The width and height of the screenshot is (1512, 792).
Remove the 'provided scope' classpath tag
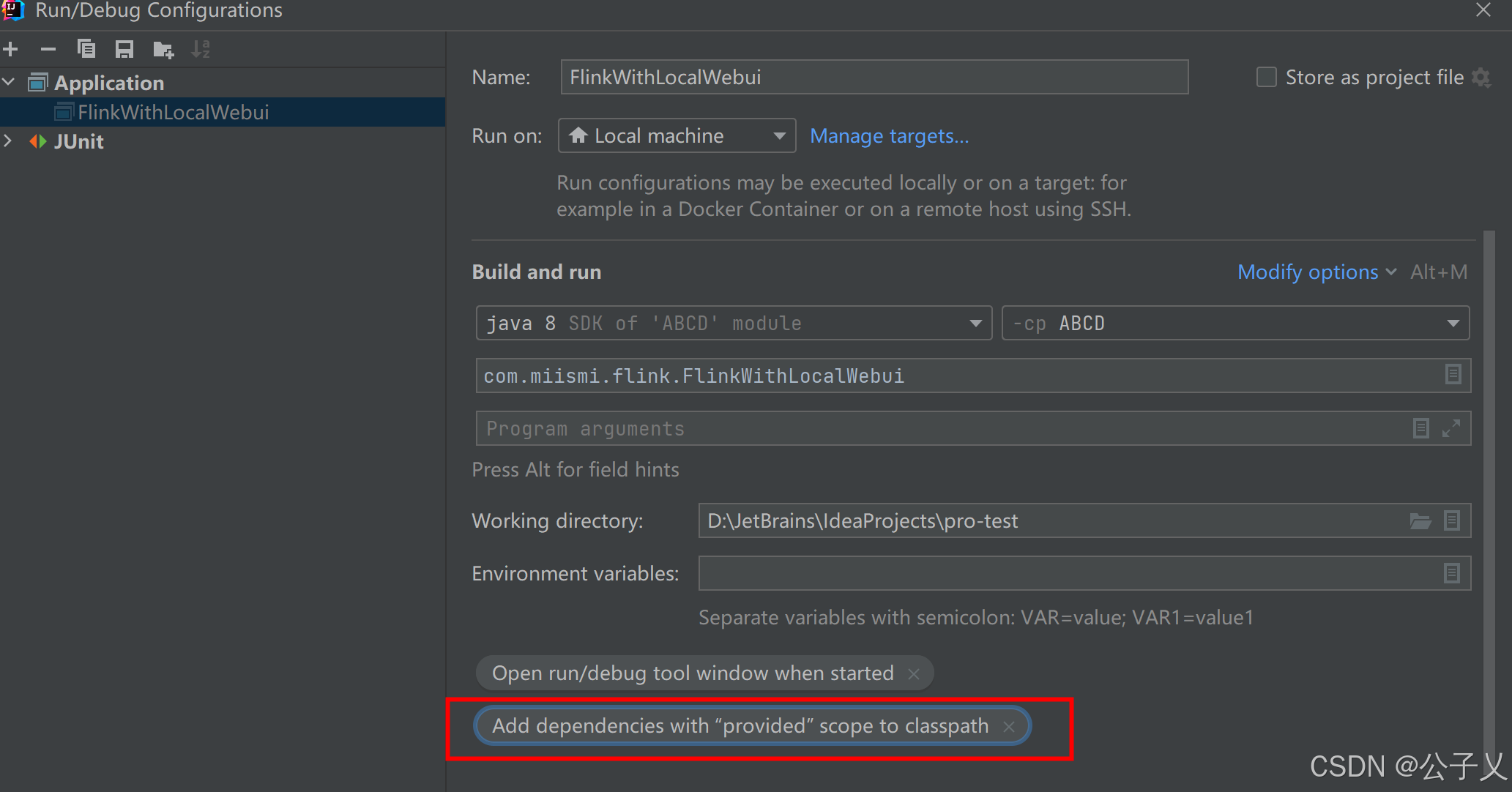1009,727
